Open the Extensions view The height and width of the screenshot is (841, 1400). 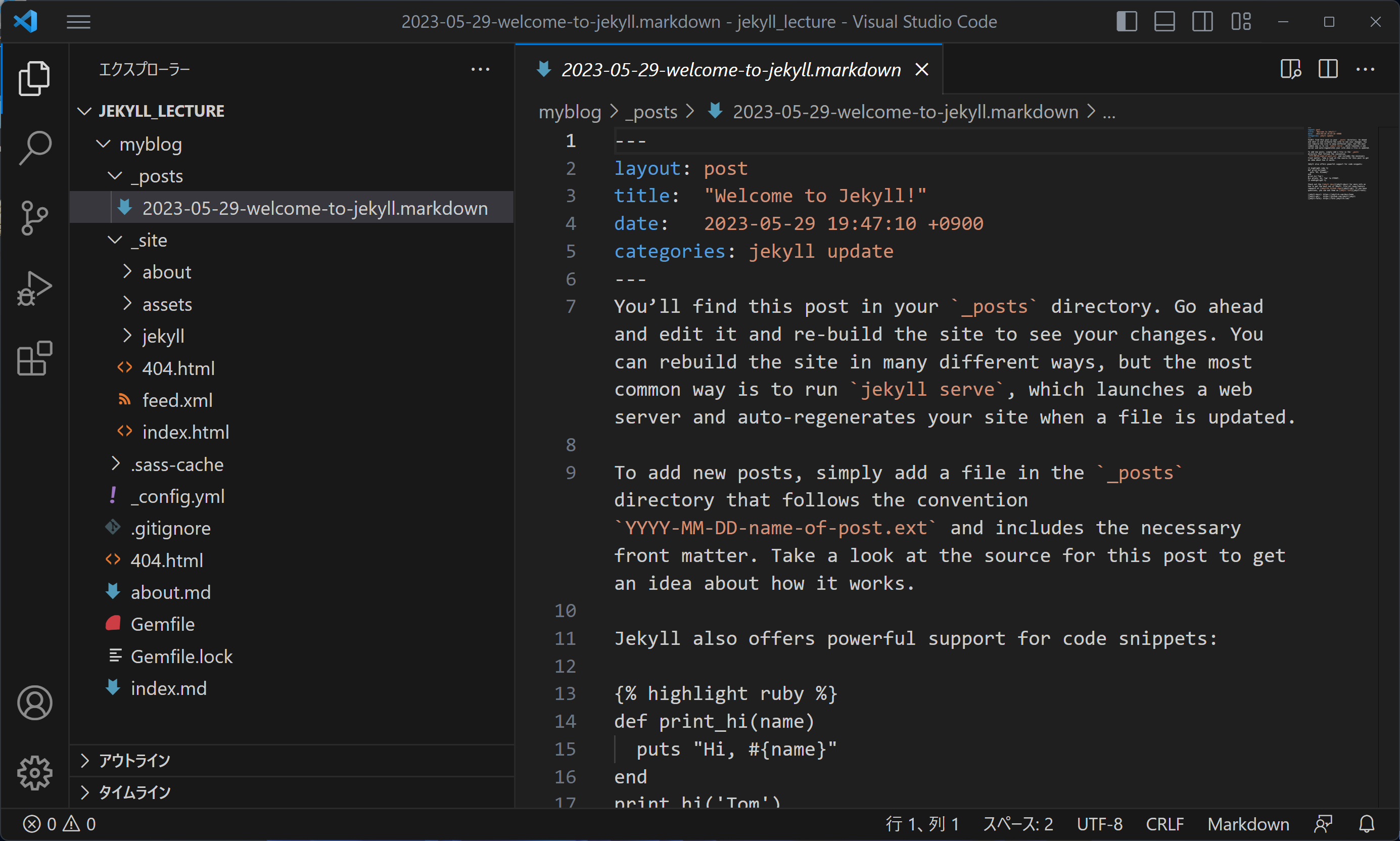[34, 358]
